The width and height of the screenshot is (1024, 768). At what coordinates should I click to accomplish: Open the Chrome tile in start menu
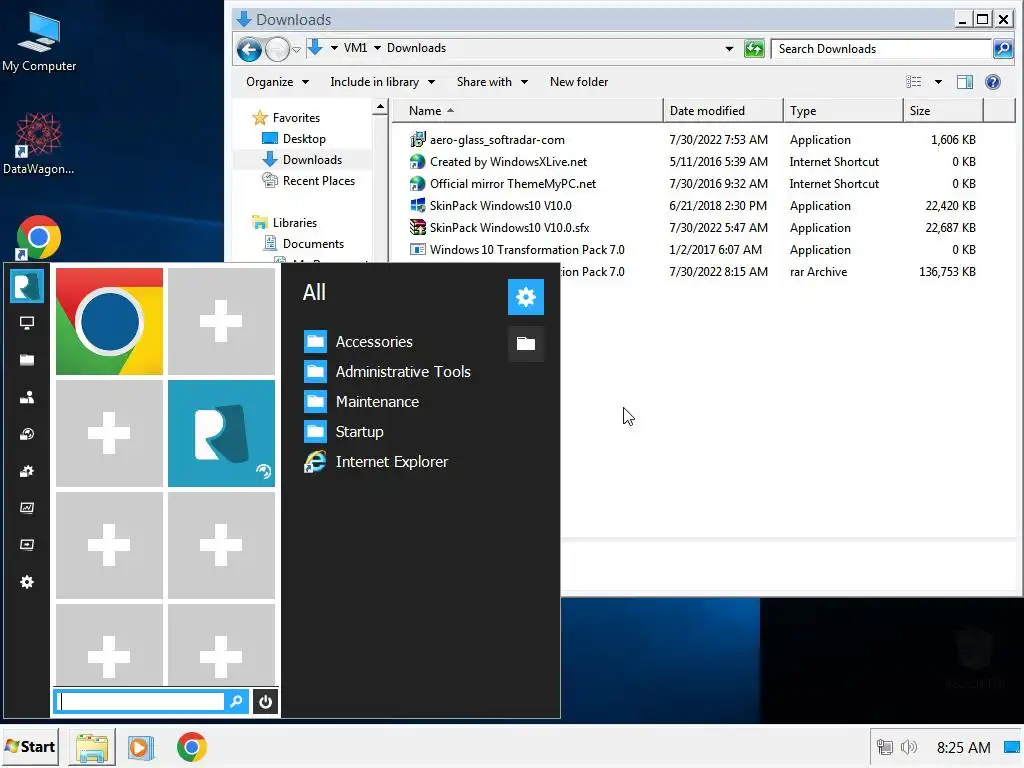coord(109,321)
